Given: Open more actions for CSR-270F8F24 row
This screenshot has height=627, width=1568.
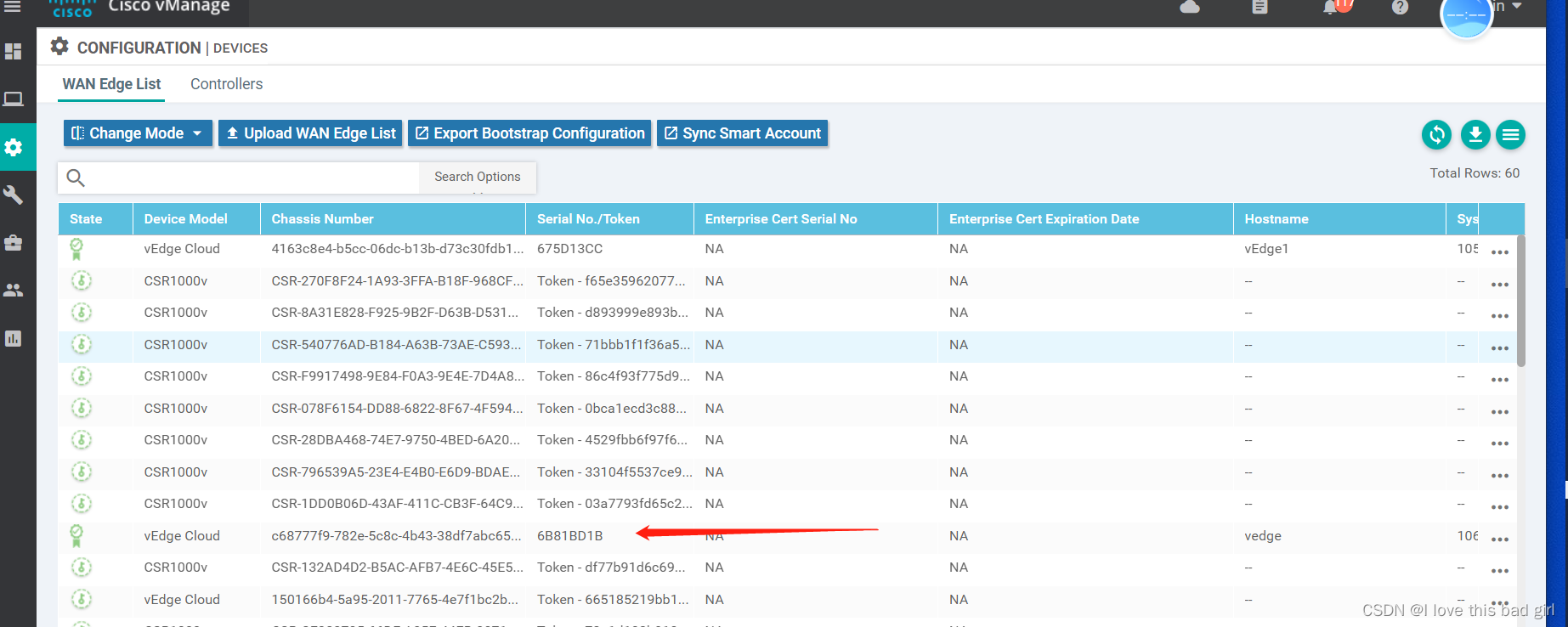Looking at the screenshot, I should pos(1500,285).
